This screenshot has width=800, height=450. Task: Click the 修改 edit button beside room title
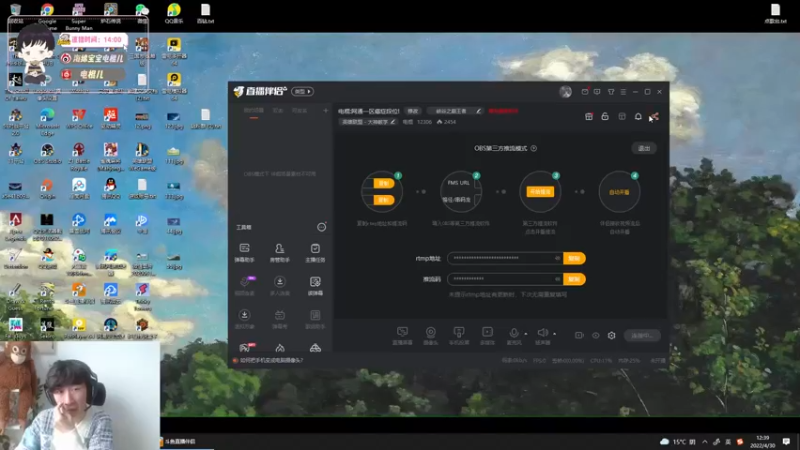413,111
